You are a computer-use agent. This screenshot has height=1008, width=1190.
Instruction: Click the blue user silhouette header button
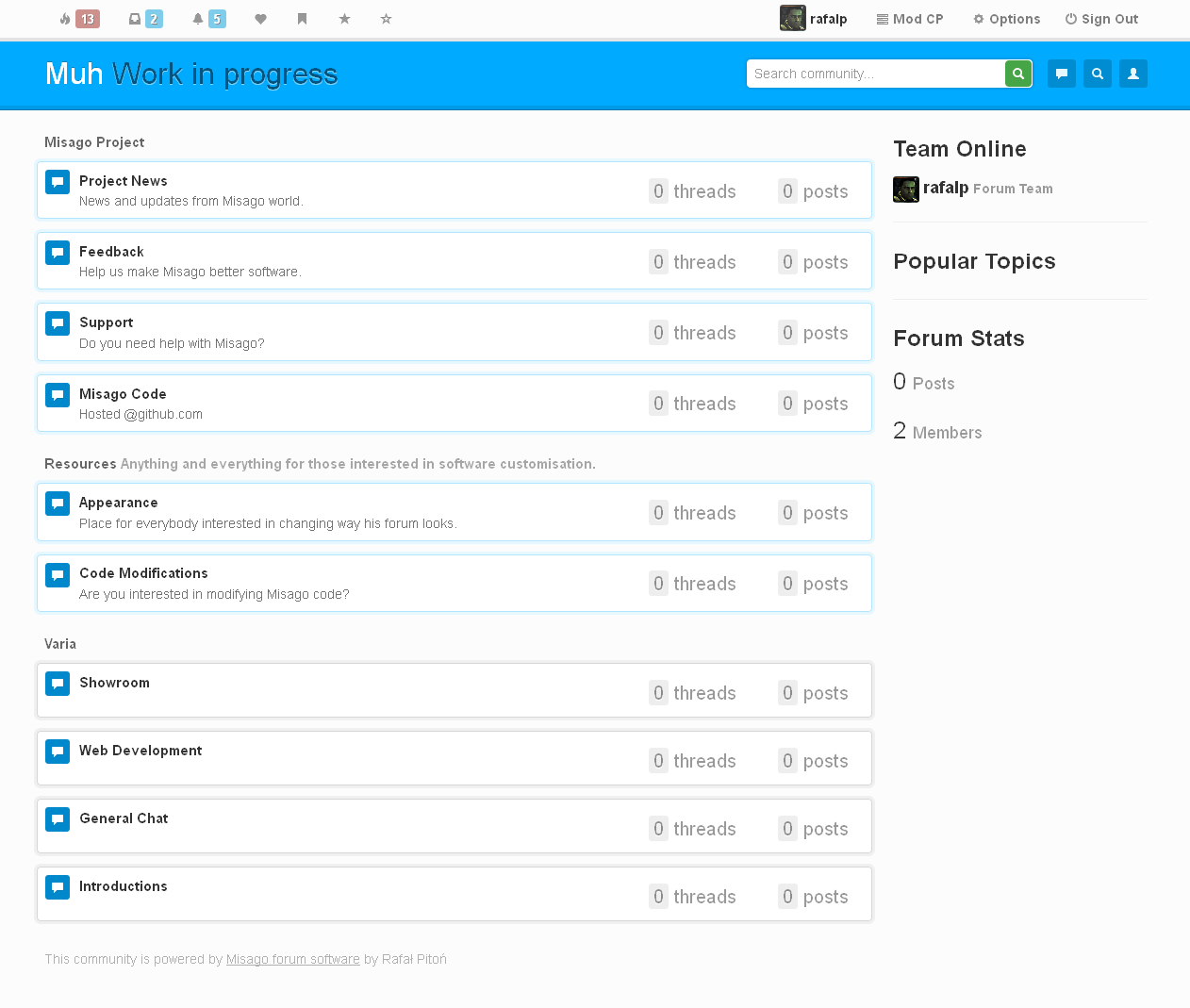tap(1133, 74)
